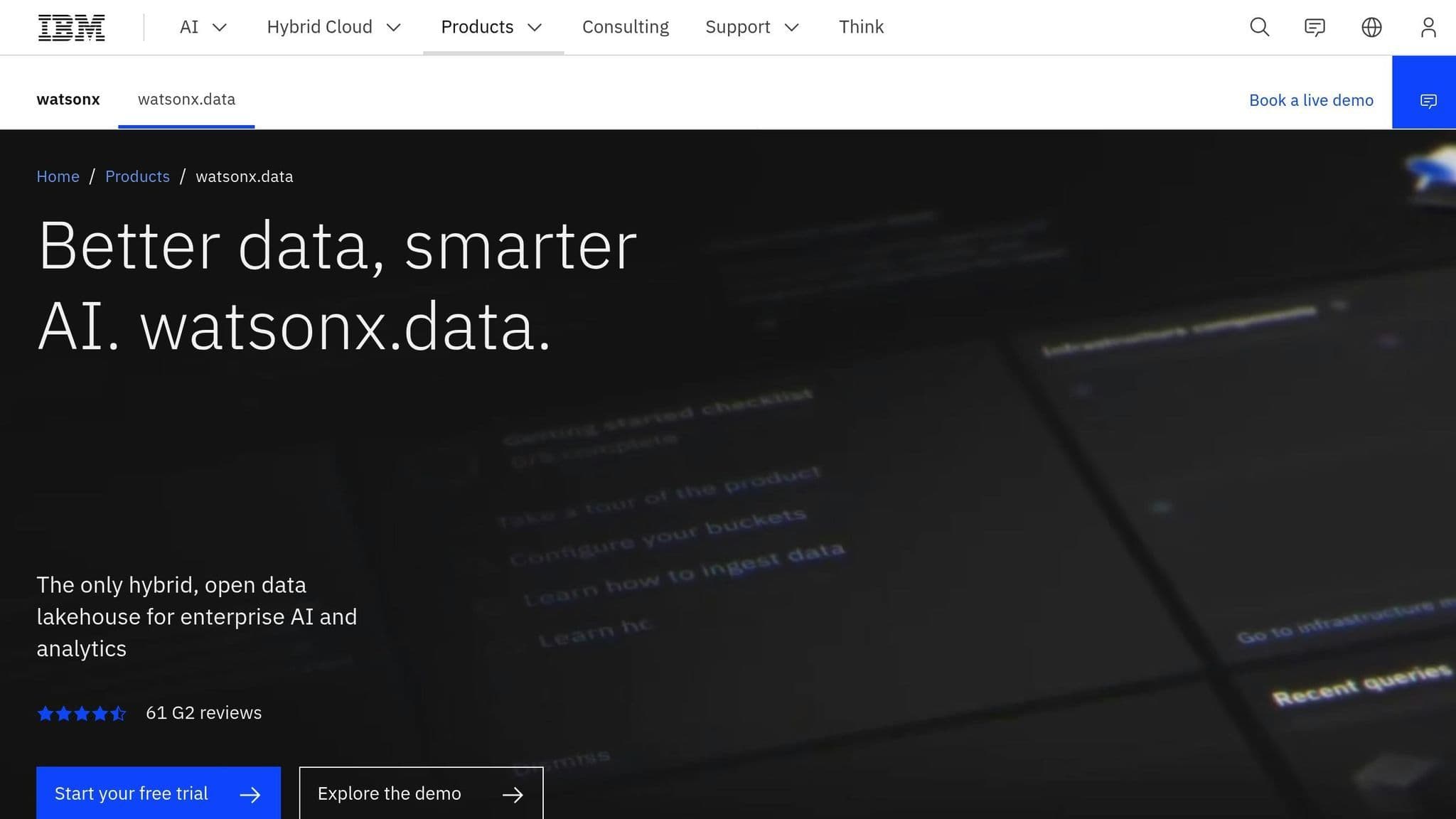Select the watsonx.data tab
Image resolution: width=1456 pixels, height=819 pixels.
click(x=186, y=100)
